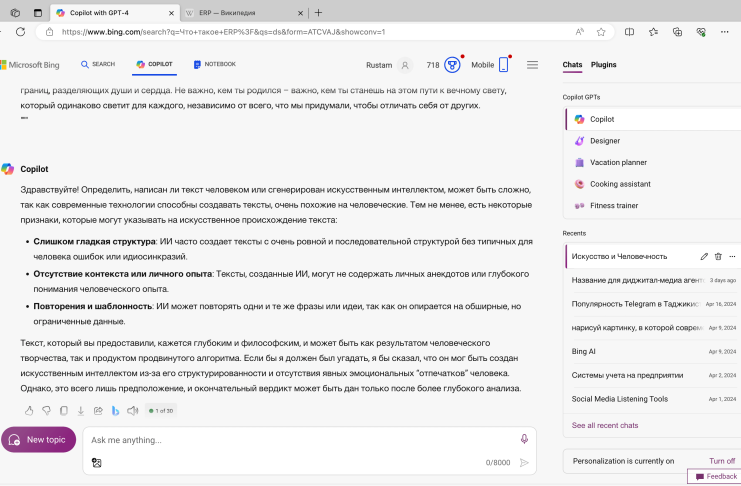This screenshot has height=486, width=741.
Task: Open browser Settings and more menu
Action: (x=724, y=32)
